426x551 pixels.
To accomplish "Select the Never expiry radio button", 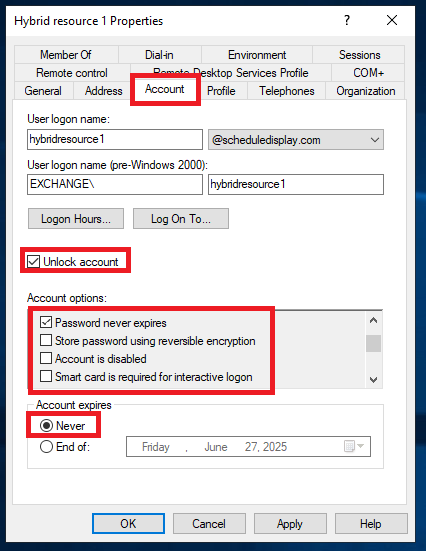I will click(x=46, y=426).
